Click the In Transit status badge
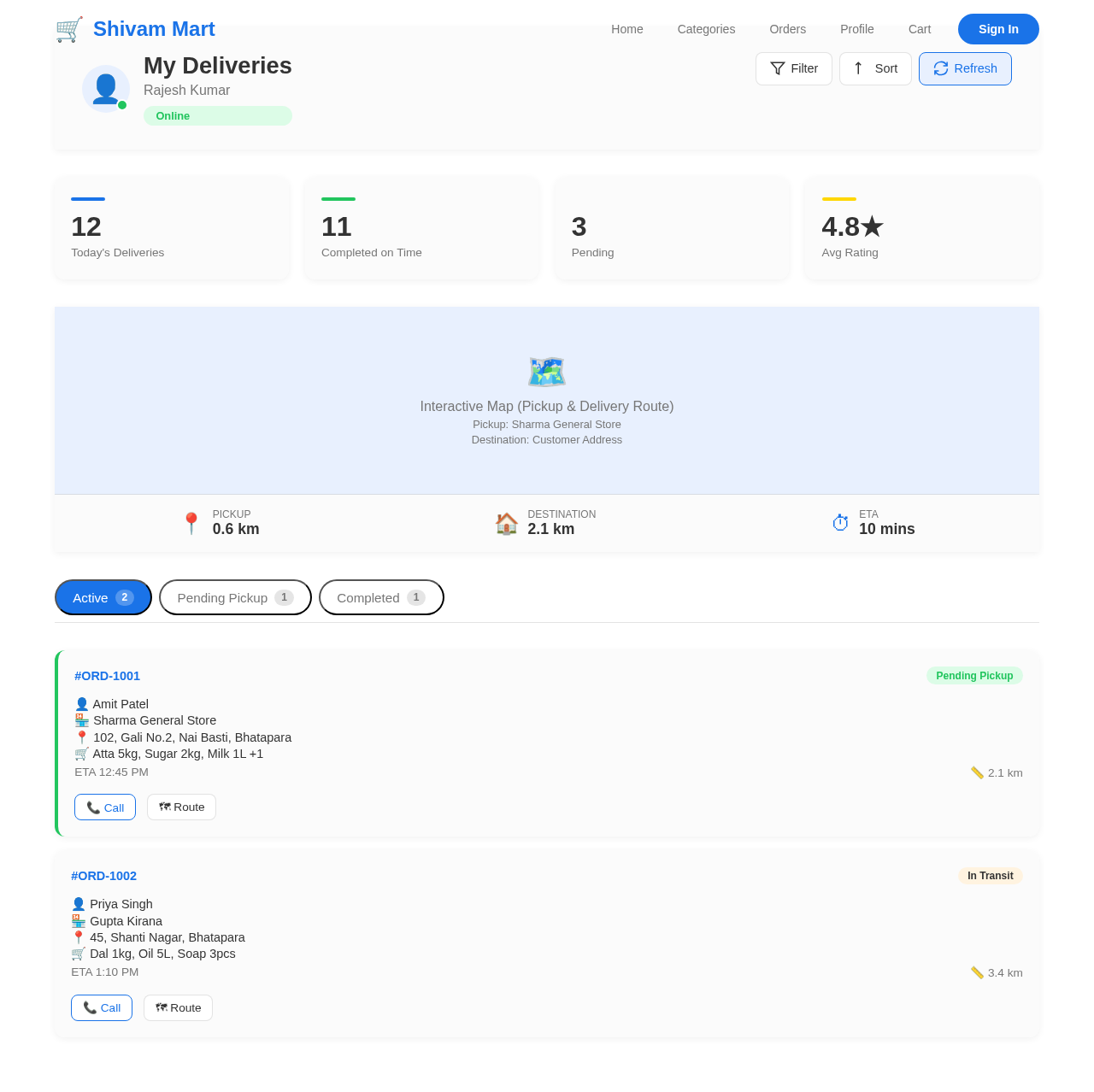This screenshot has height=1092, width=1094. (x=991, y=876)
